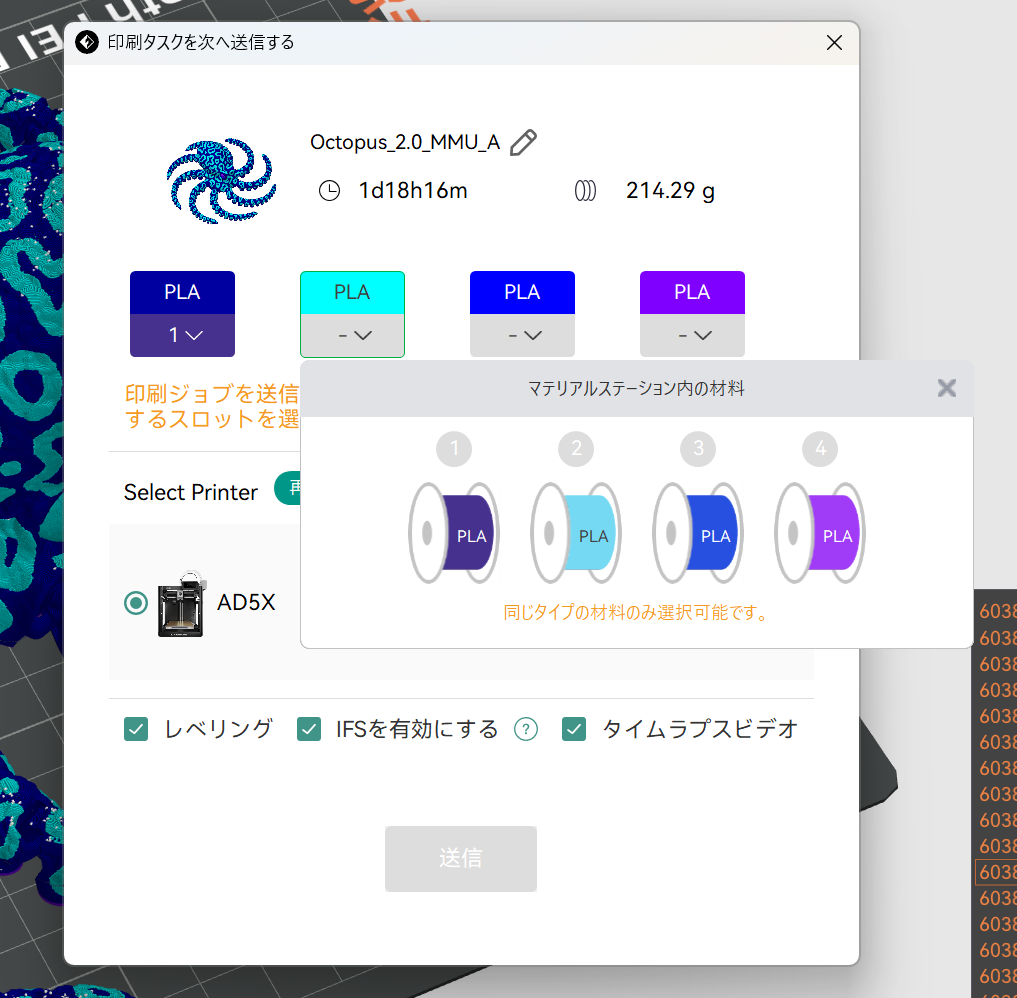This screenshot has width=1017, height=998.
Task: Select the violet PLA spool in slot 4
Action: pos(820,532)
